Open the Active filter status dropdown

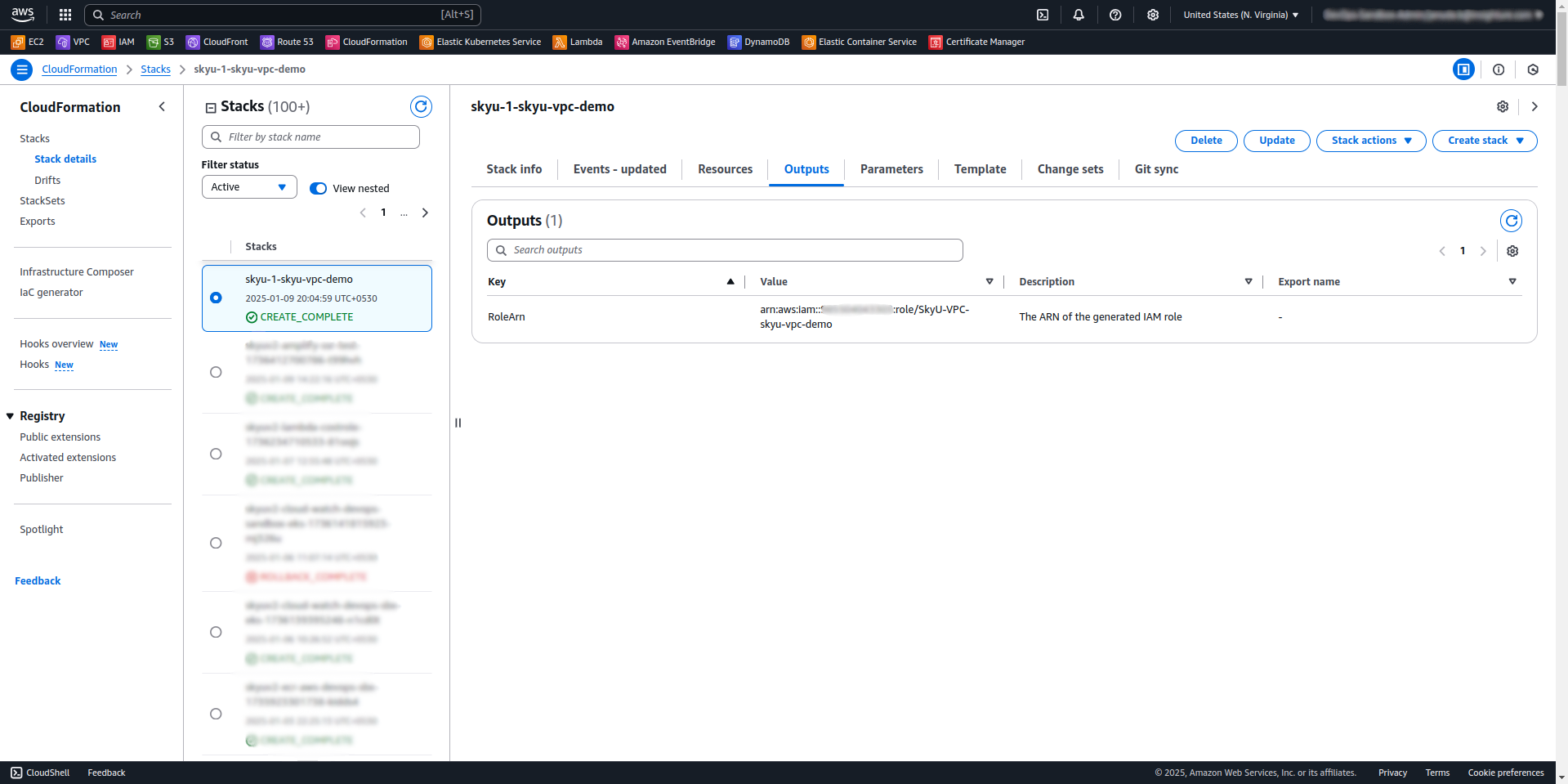249,187
